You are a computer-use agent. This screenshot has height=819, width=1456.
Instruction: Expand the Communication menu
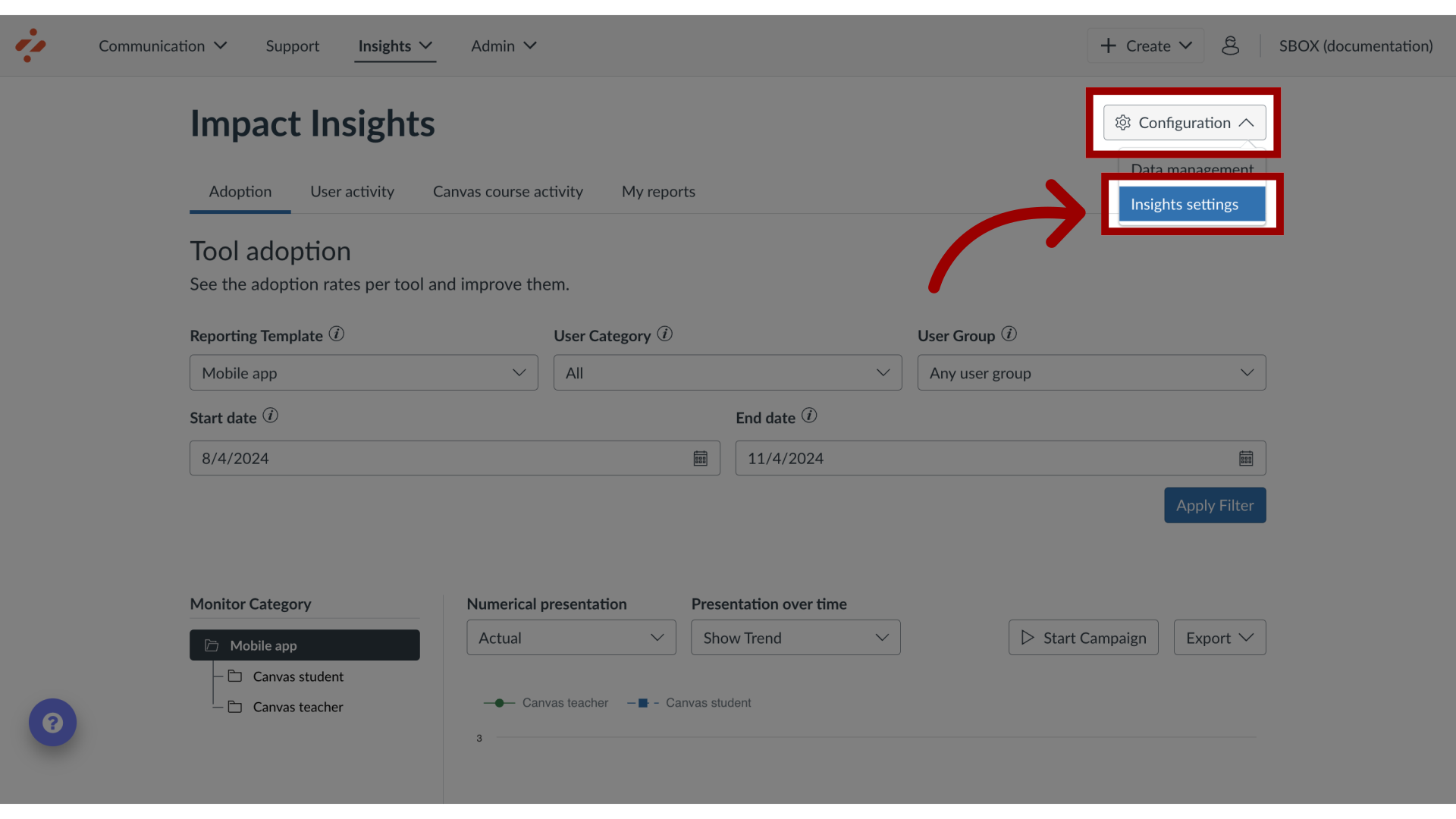coord(162,45)
